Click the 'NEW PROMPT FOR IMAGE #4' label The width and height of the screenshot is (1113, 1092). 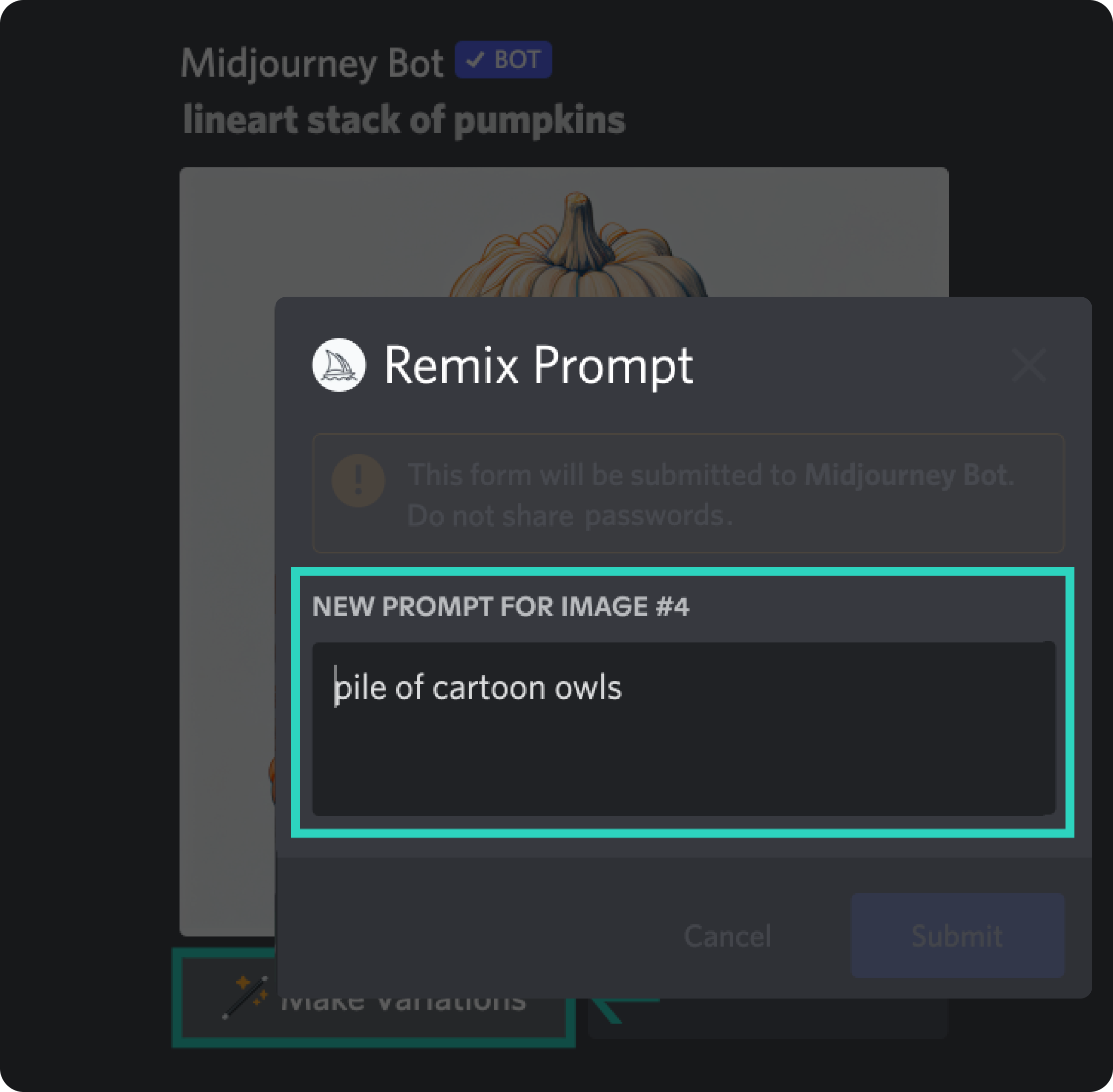(500, 606)
